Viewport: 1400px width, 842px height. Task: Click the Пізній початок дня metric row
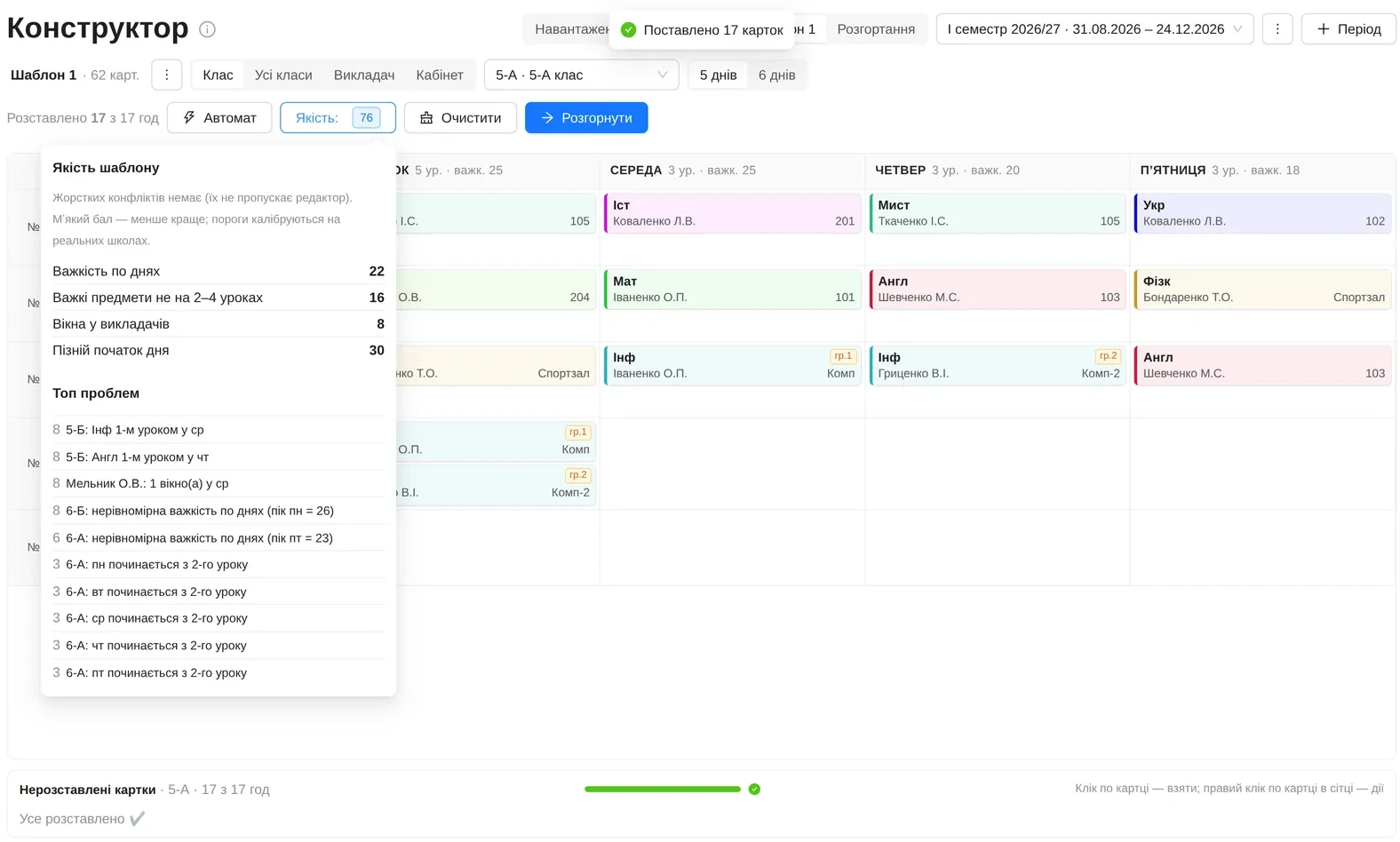click(219, 351)
